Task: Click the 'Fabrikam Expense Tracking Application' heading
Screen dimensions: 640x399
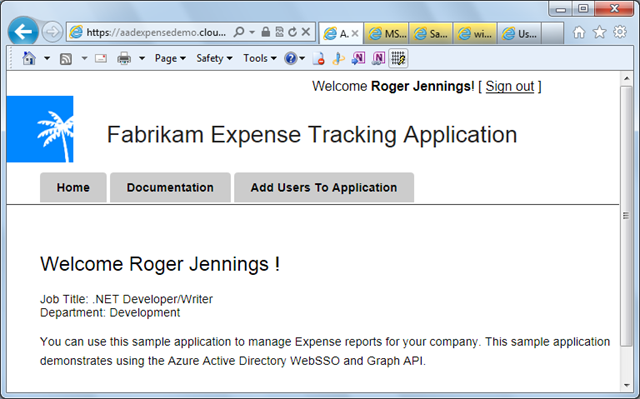Action: point(312,135)
